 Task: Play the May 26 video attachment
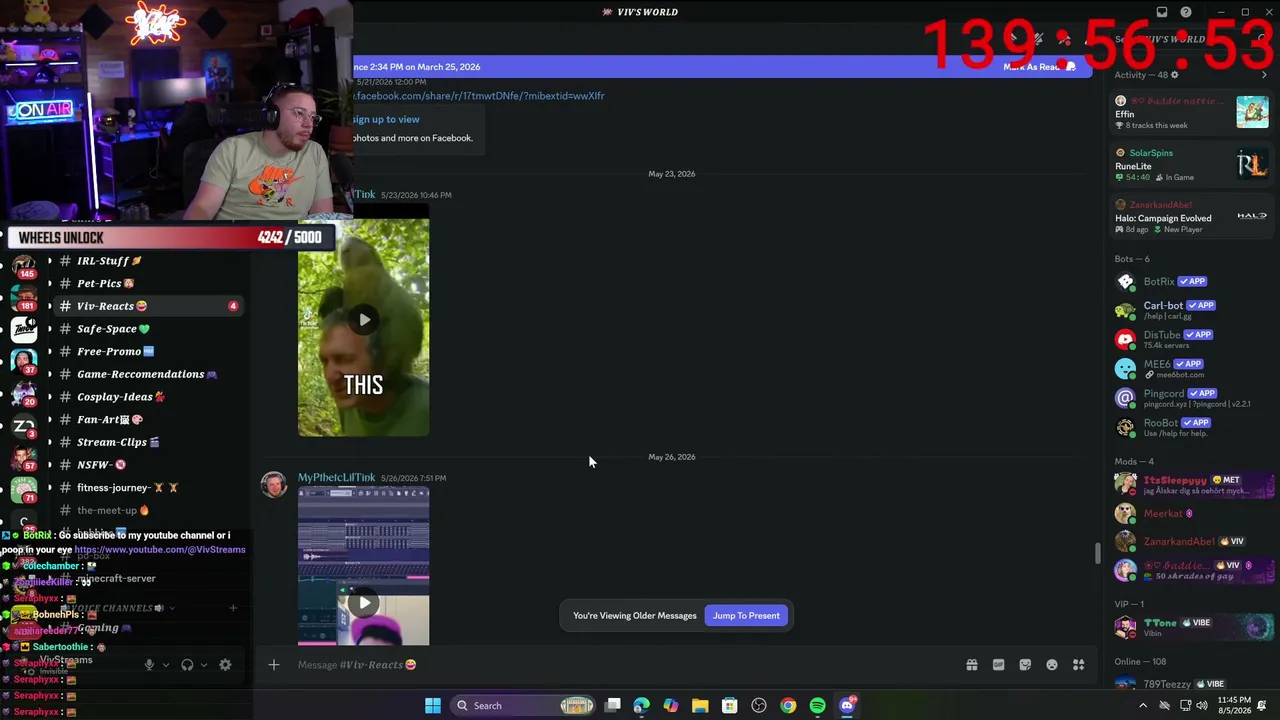click(x=364, y=603)
